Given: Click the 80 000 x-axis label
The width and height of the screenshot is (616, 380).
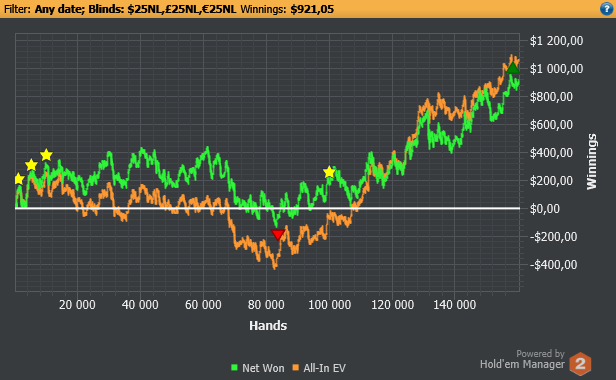Looking at the screenshot, I should [x=266, y=305].
